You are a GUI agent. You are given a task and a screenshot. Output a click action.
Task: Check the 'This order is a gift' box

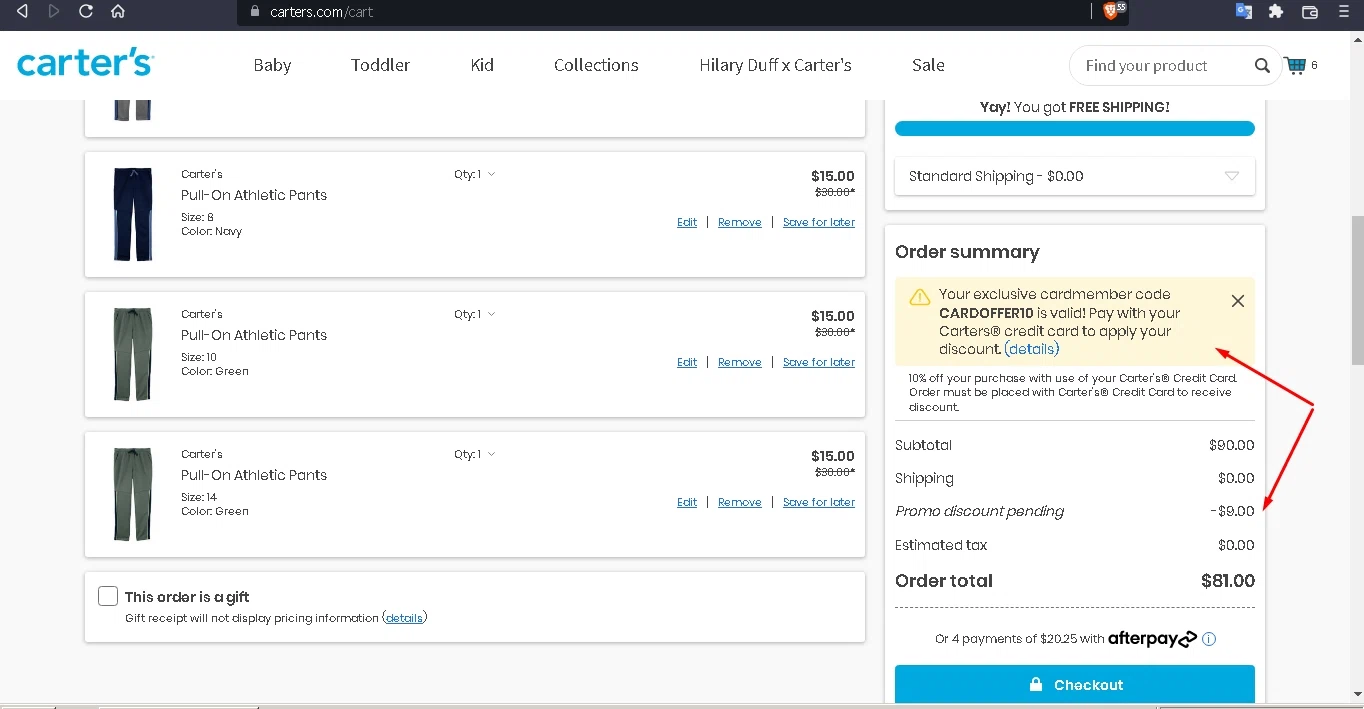point(108,596)
